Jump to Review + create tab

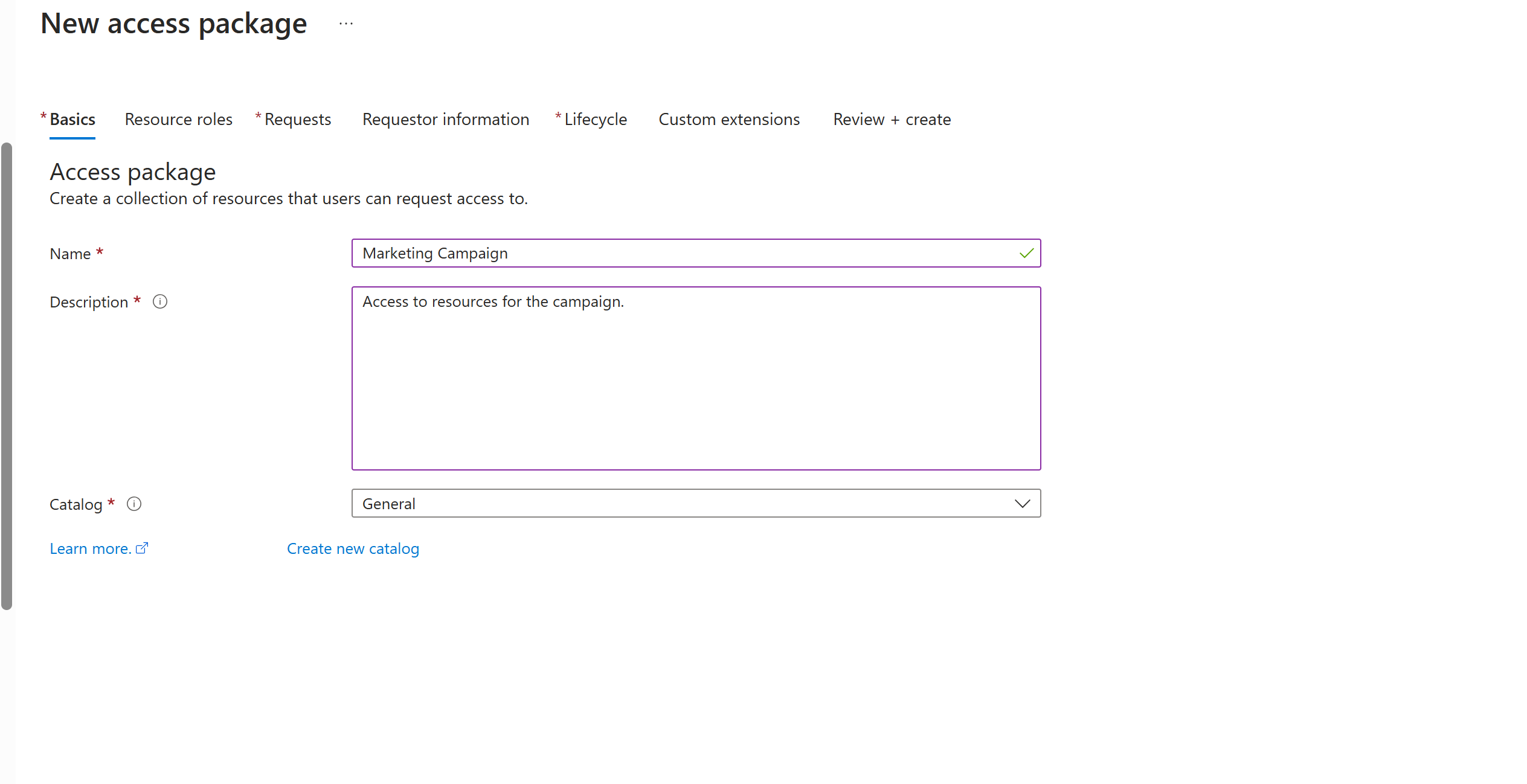point(892,120)
